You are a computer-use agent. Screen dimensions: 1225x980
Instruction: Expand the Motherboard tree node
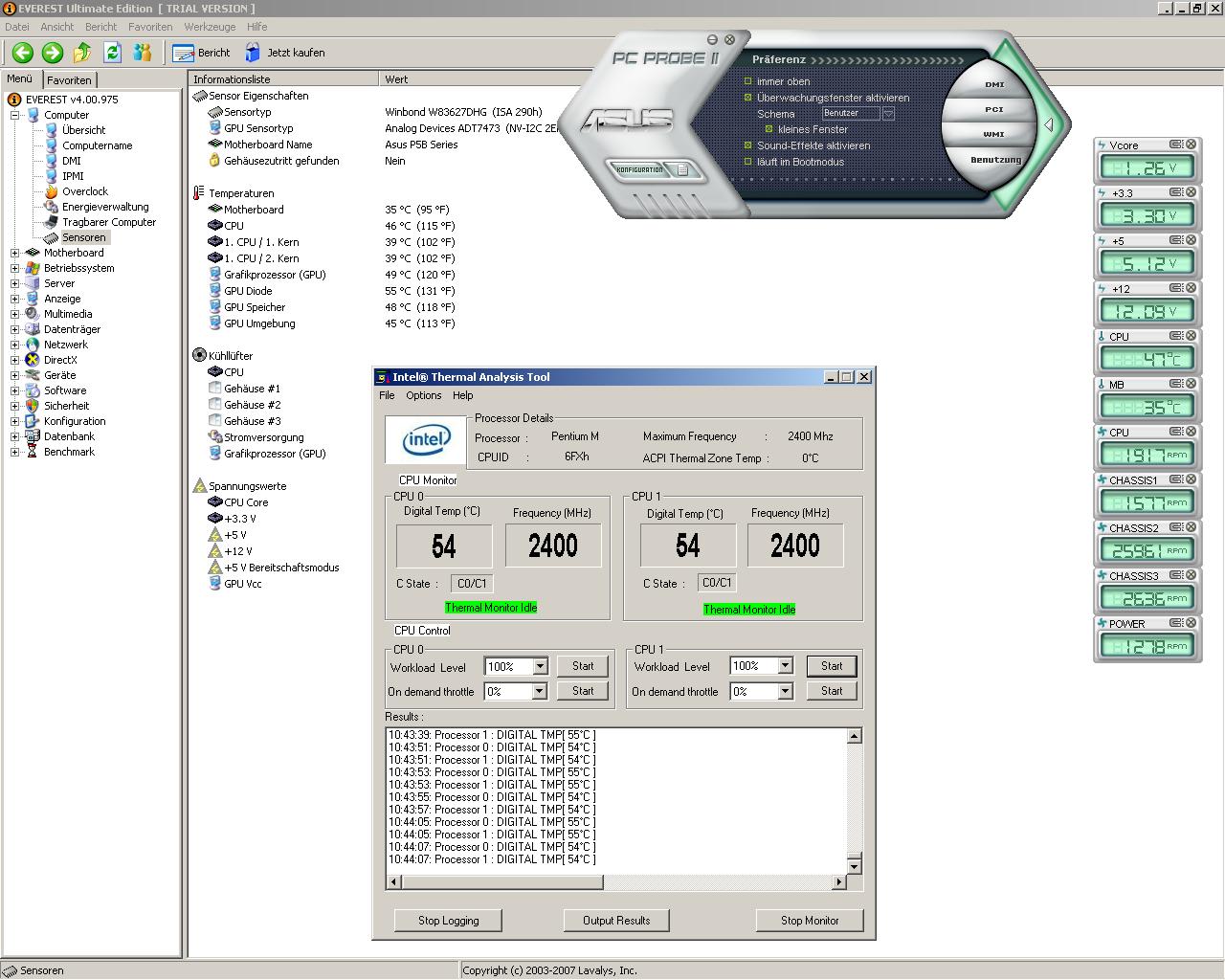coord(14,253)
